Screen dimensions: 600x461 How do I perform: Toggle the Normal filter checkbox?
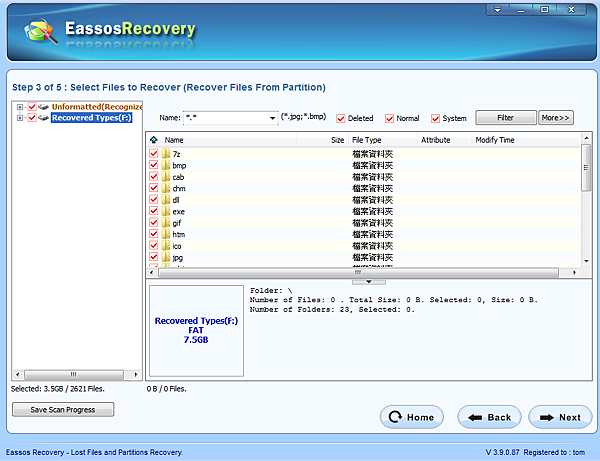[x=389, y=119]
